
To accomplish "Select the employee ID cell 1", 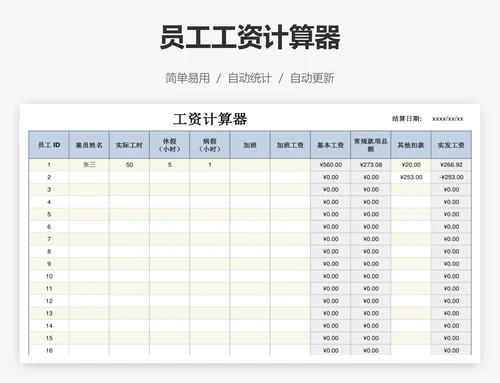I will (49, 165).
